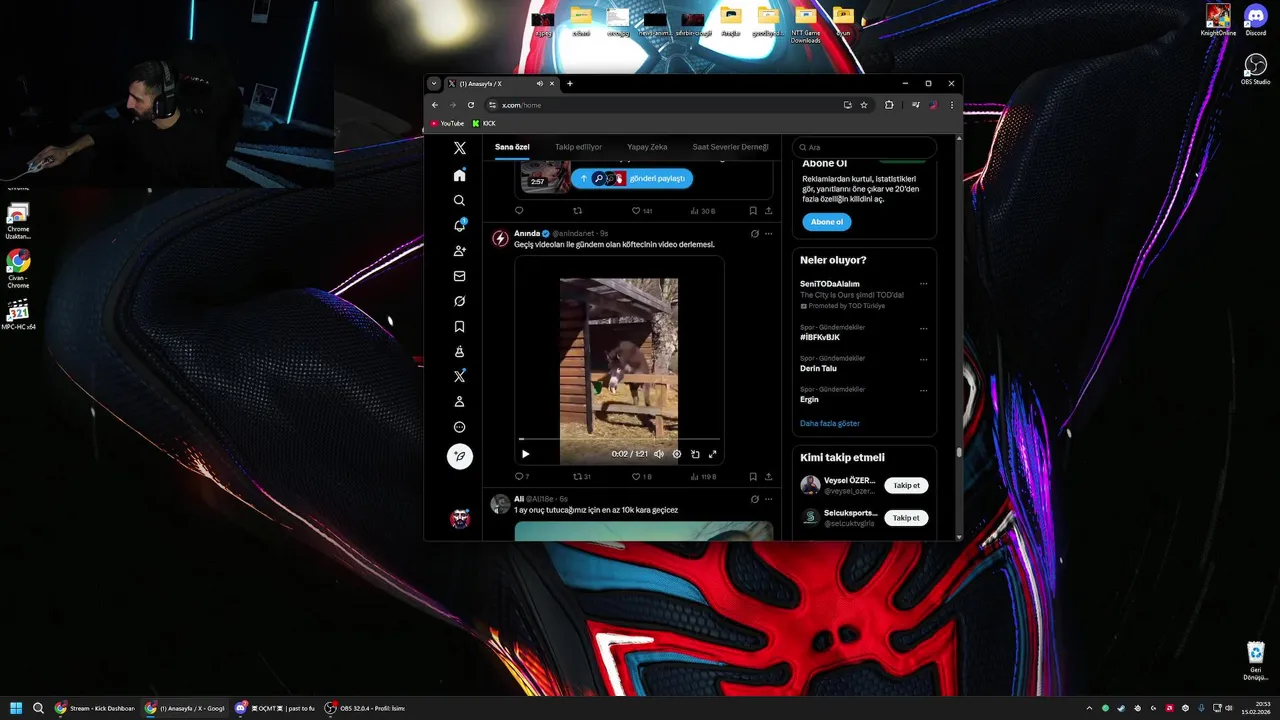Open more options for Ergin trend
This screenshot has width=1280, height=720.
point(923,390)
